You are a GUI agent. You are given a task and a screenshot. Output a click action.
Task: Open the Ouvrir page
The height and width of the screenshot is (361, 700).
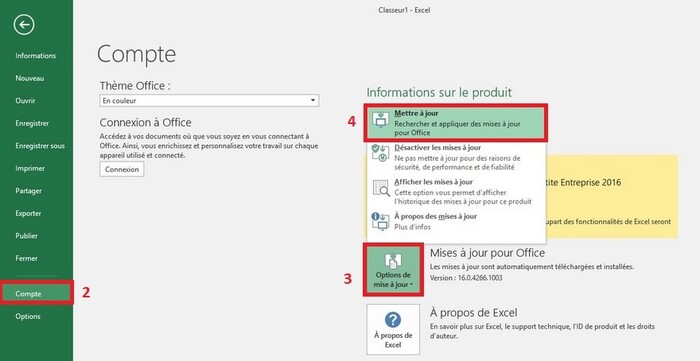point(25,101)
